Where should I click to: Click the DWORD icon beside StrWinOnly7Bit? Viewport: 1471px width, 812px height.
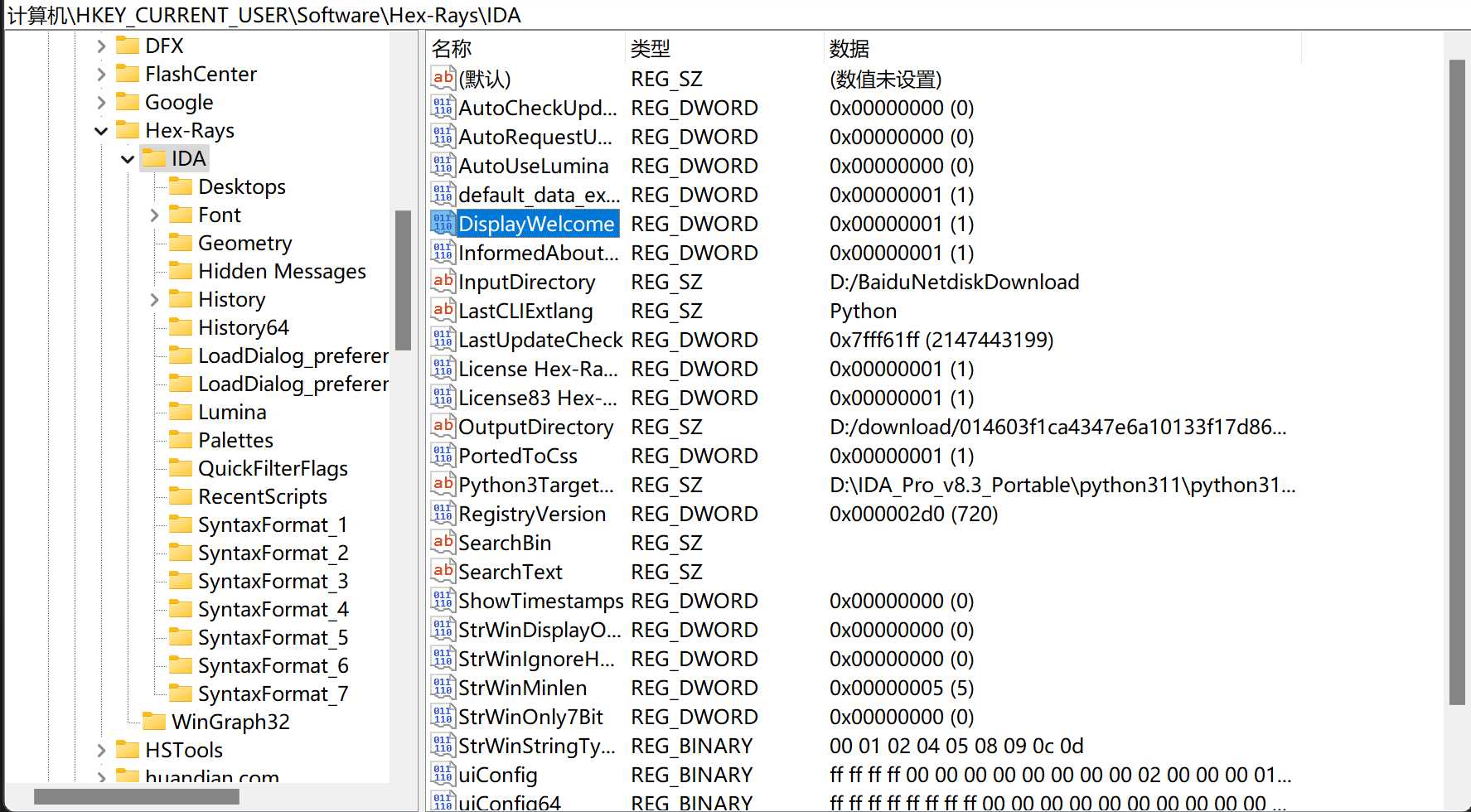point(443,716)
